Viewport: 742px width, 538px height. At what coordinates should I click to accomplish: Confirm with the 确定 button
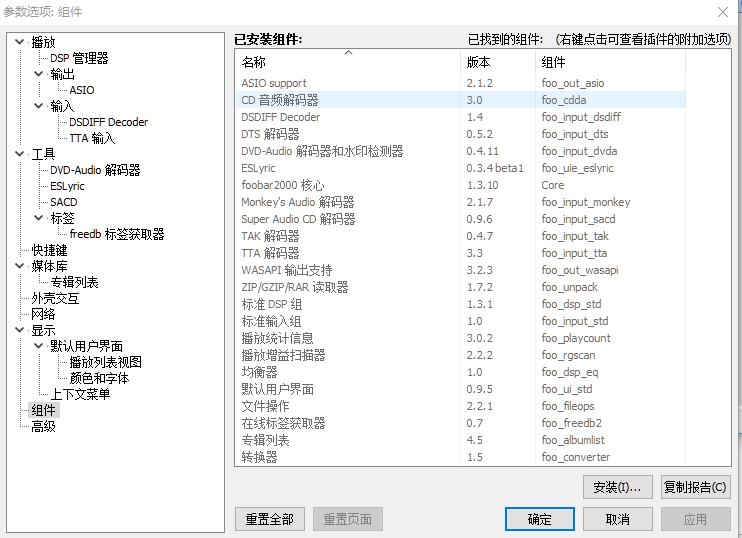tap(540, 519)
